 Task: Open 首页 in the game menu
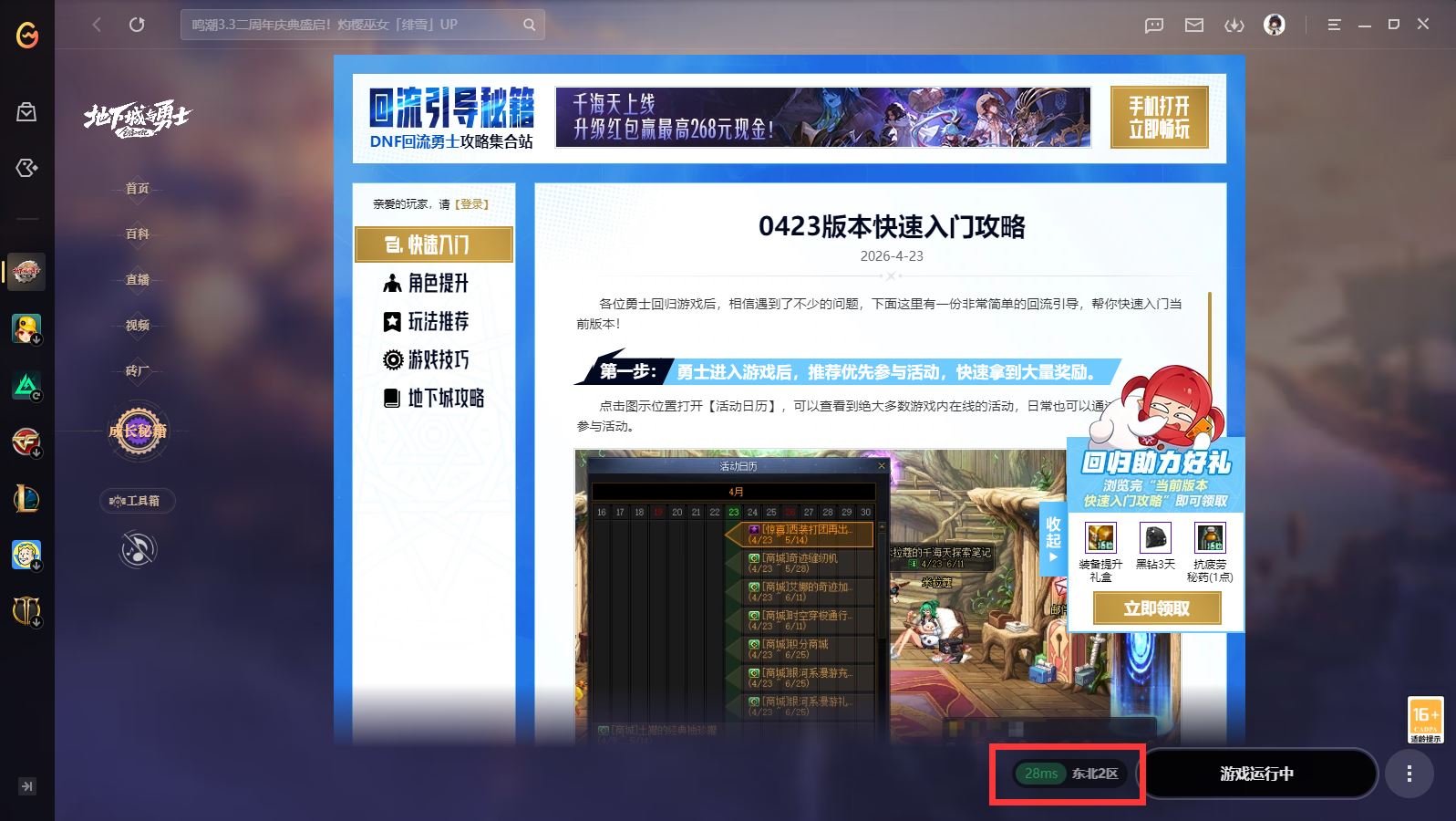pos(138,188)
